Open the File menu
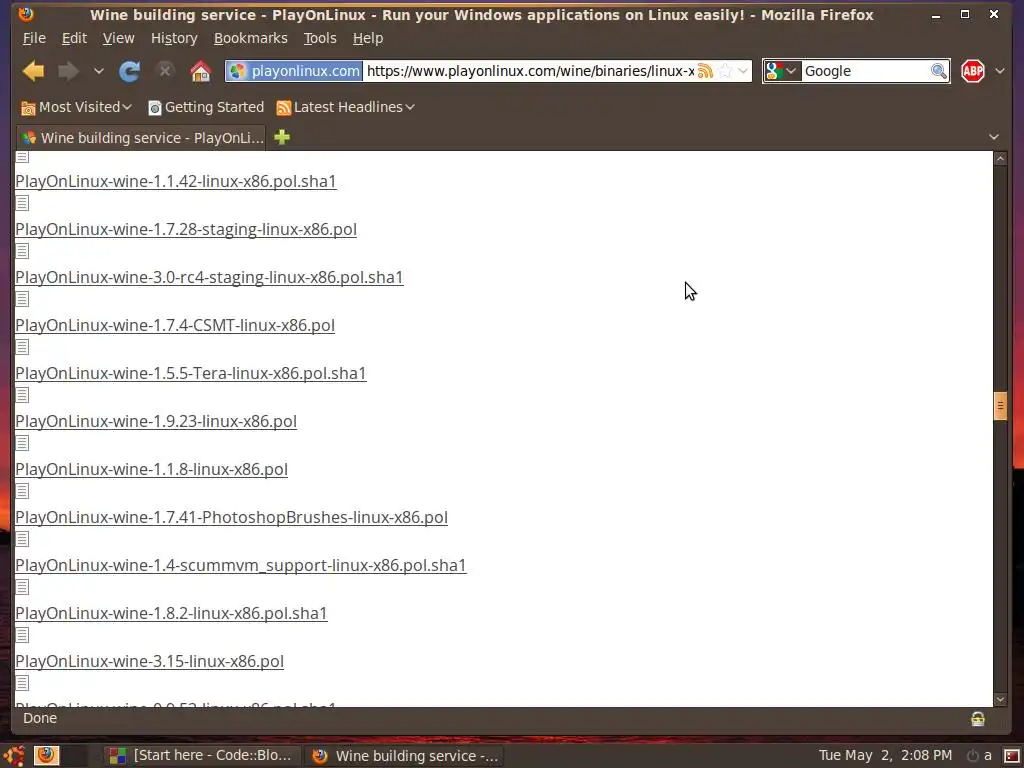Image resolution: width=1024 pixels, height=768 pixels. (x=34, y=39)
